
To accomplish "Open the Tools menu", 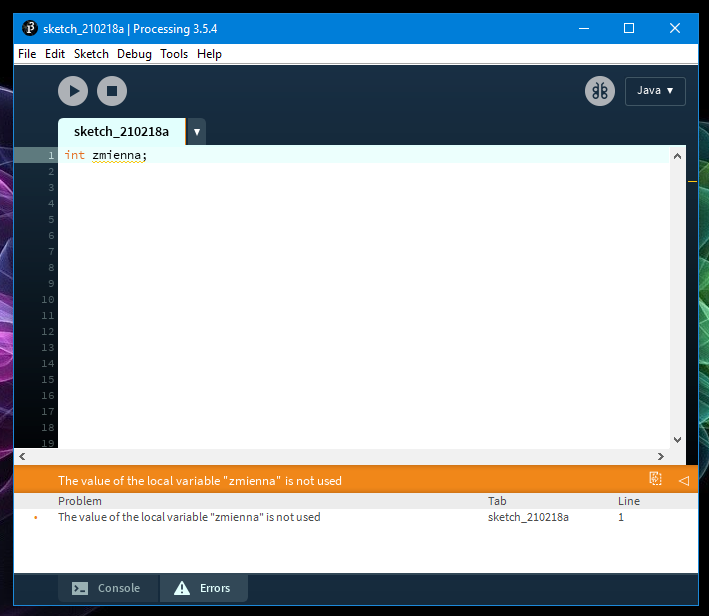I will [x=174, y=54].
